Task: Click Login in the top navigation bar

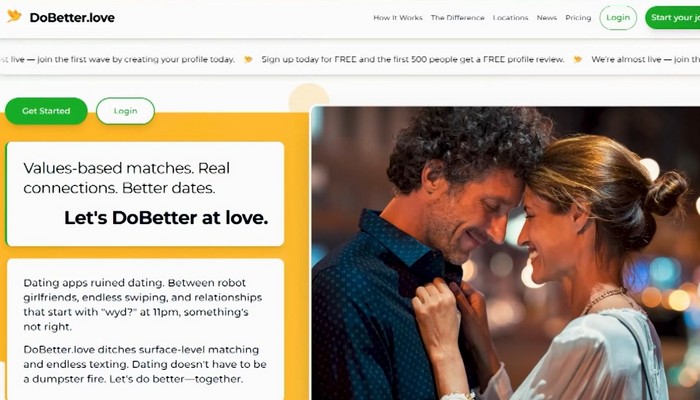Action: pos(618,18)
